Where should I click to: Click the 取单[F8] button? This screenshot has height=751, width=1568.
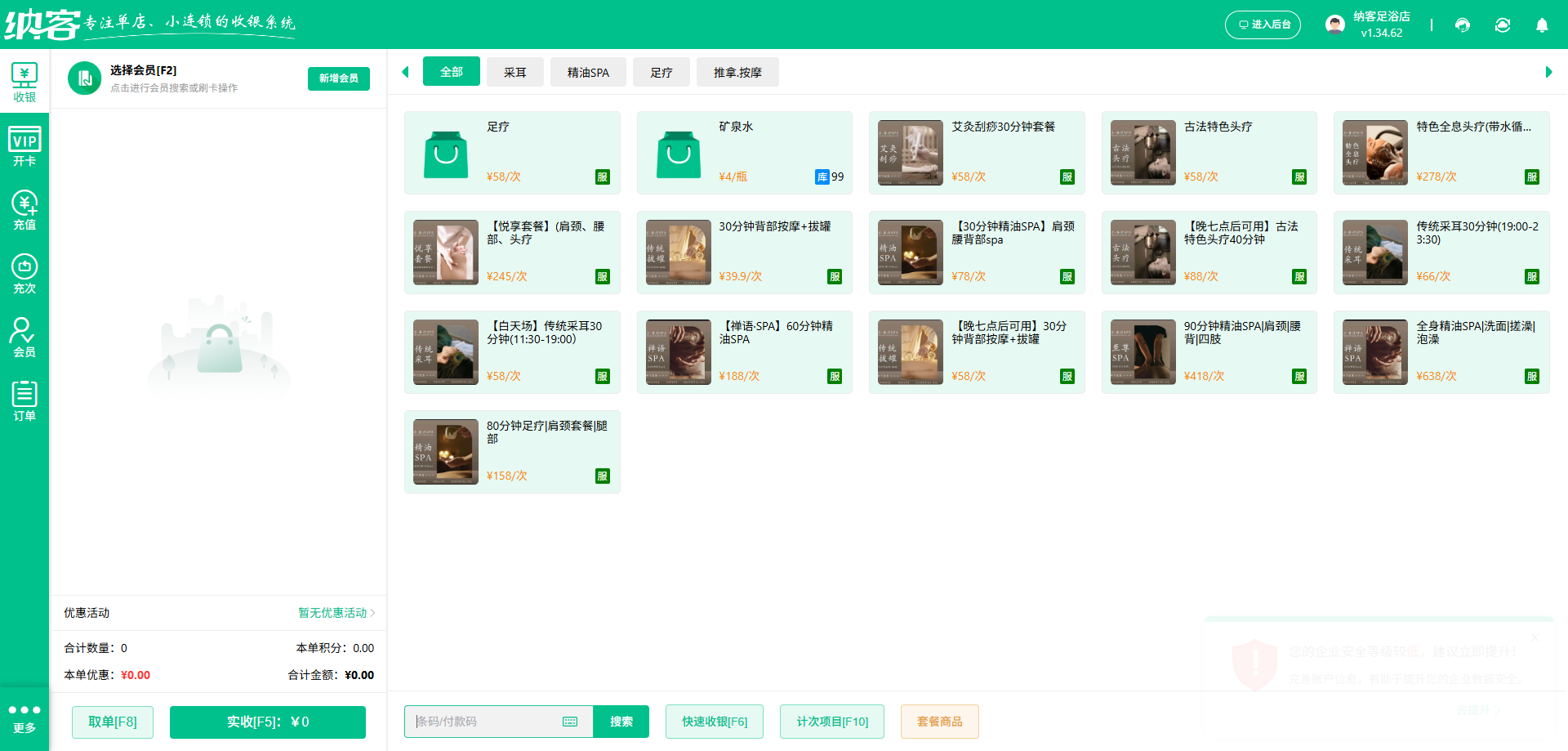pos(113,722)
